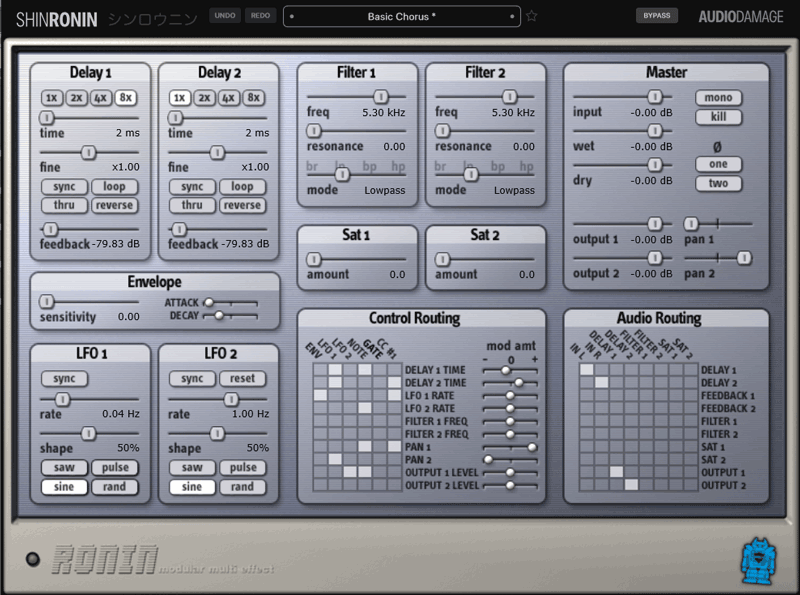Select the 8x multiplier in Delay 1
The height and width of the screenshot is (595, 800).
126,97
